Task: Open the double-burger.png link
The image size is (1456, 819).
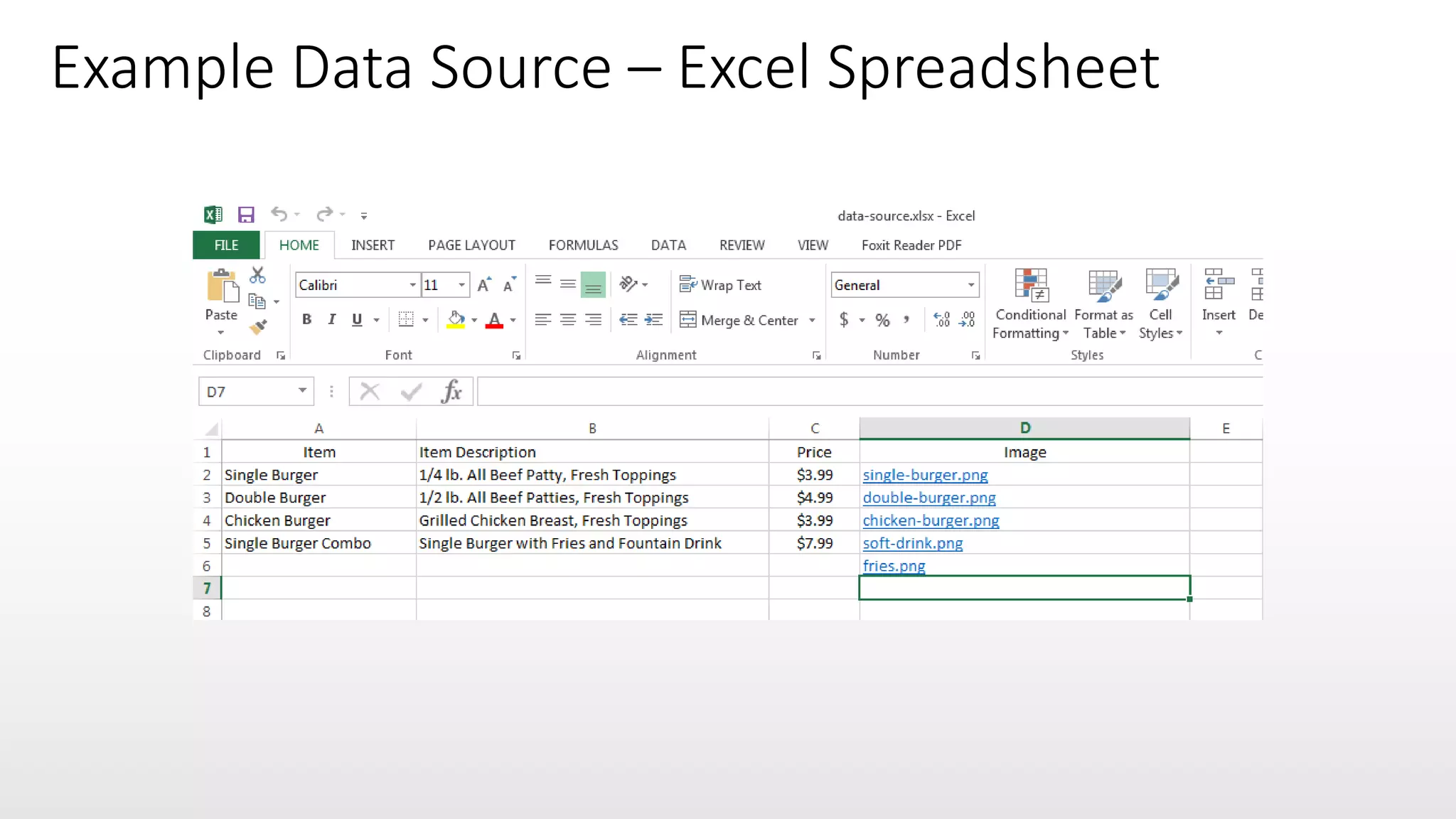Action: (929, 498)
